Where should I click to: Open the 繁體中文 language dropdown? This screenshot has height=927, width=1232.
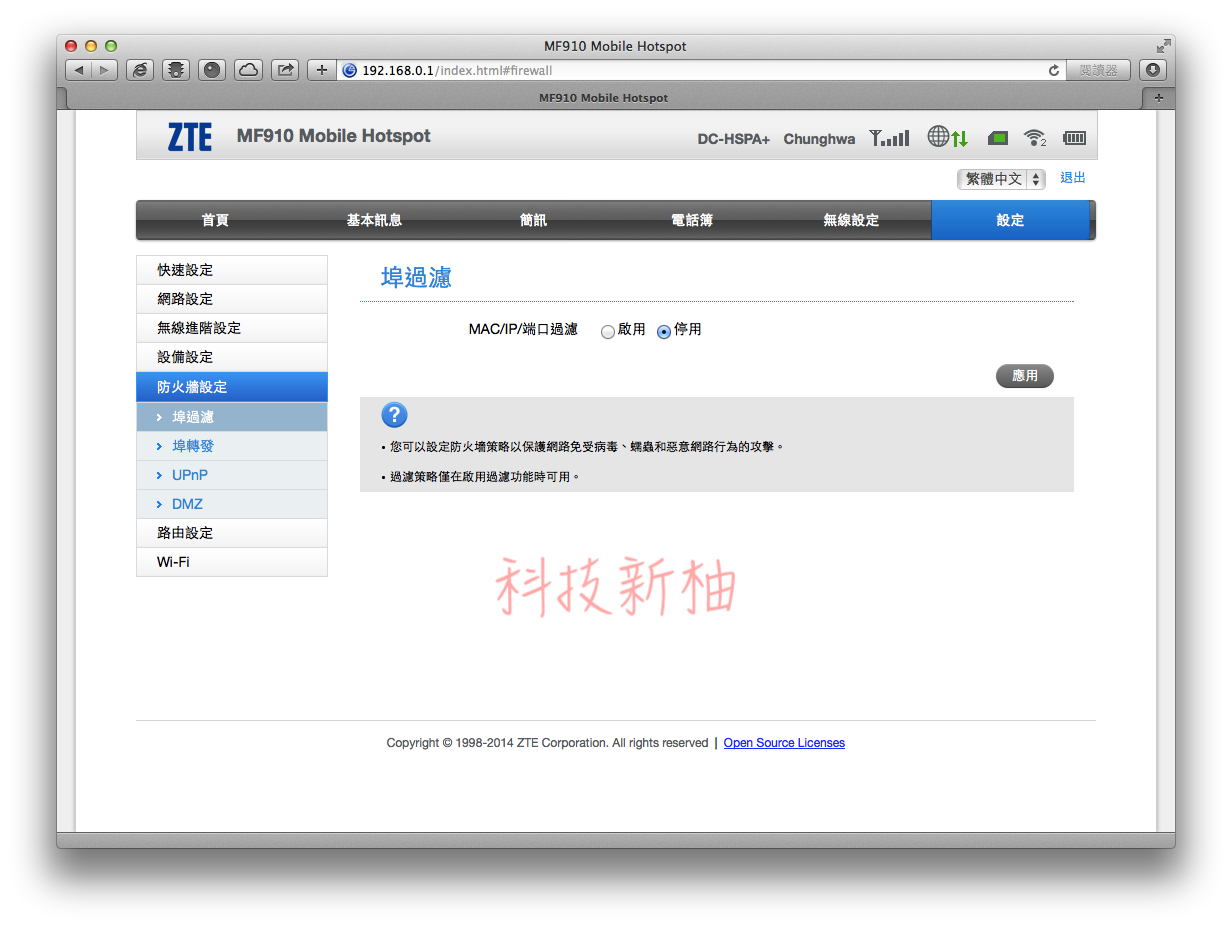tap(1001, 179)
